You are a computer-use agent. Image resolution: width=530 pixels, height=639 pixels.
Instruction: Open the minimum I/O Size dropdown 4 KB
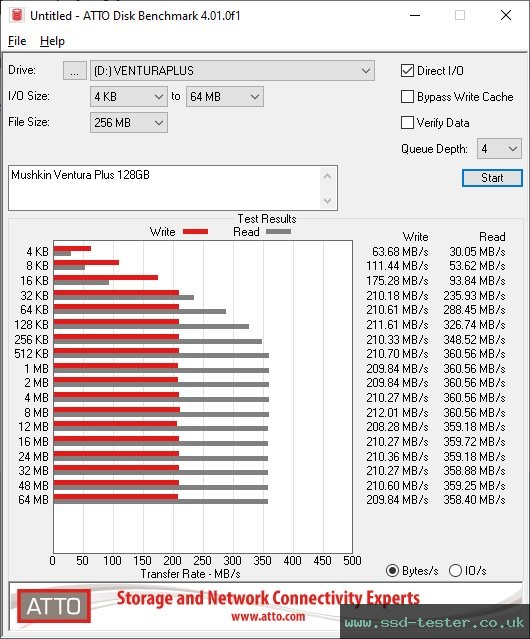129,97
